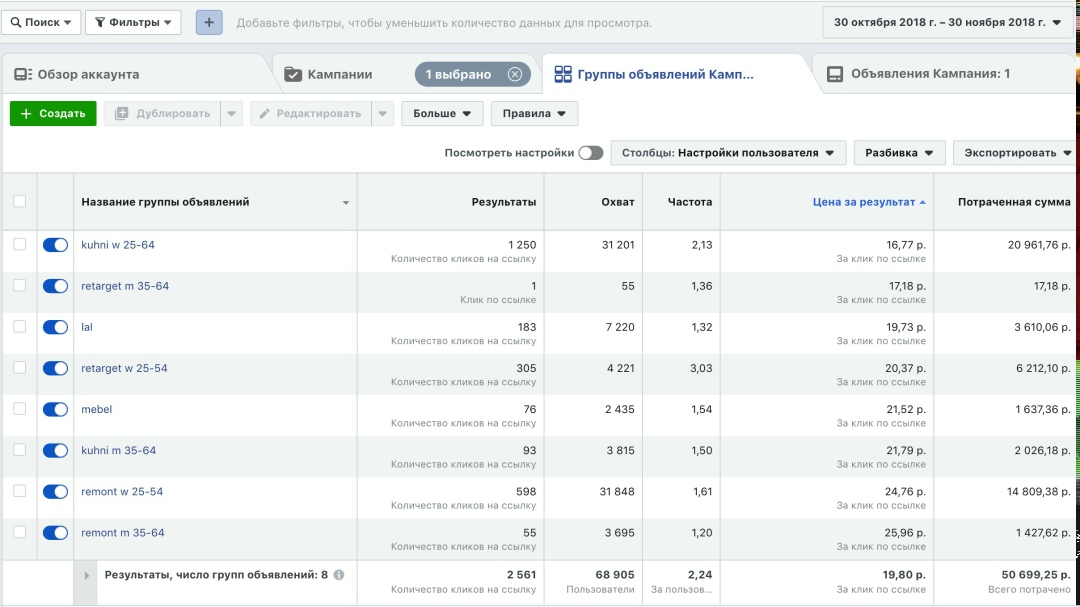Click the Ad sets grid icon tab
This screenshot has height=607, width=1080.
pos(563,74)
